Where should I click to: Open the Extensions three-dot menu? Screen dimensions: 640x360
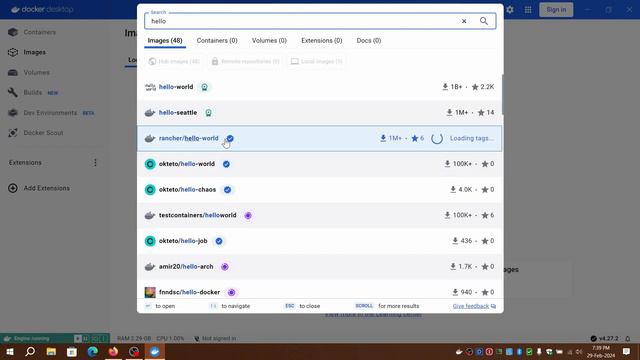click(x=95, y=162)
